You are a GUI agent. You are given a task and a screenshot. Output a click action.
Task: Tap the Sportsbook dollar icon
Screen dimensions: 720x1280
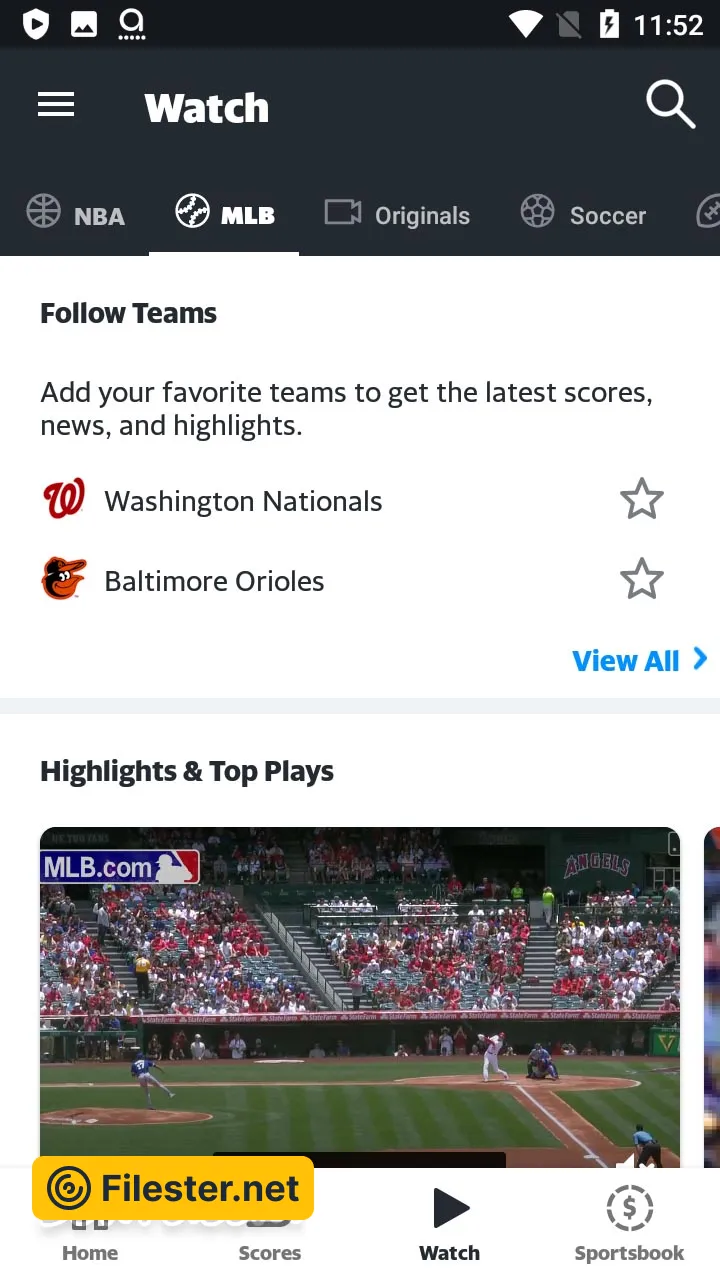(629, 1208)
